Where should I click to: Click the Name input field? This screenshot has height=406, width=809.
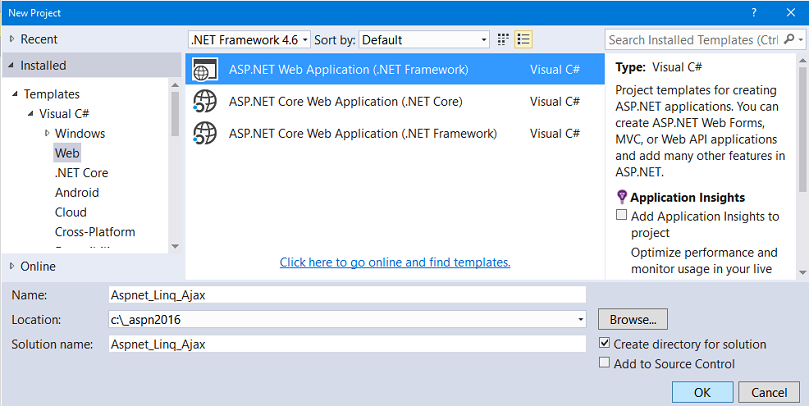(x=347, y=295)
